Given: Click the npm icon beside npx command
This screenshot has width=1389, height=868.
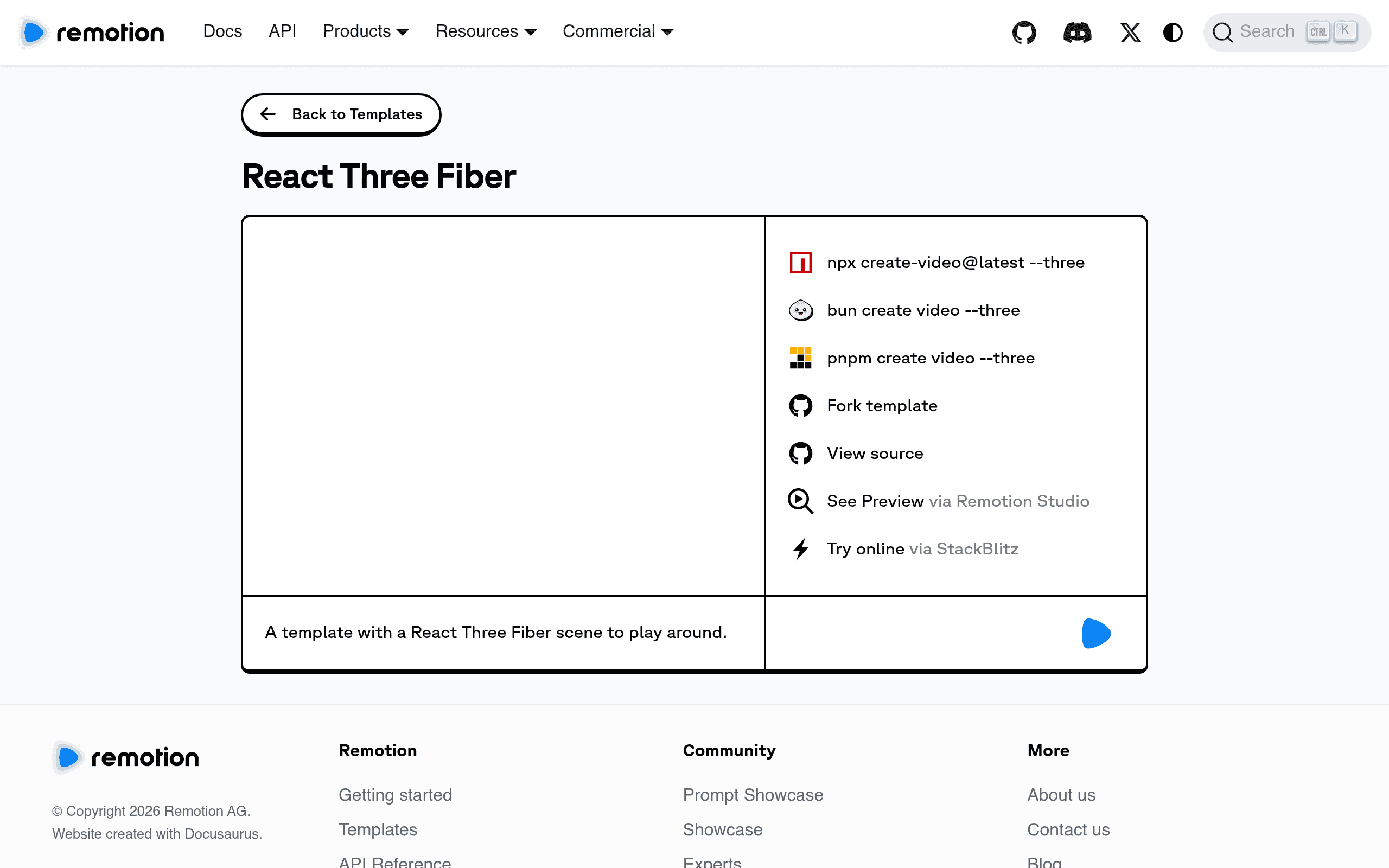Looking at the screenshot, I should [801, 263].
